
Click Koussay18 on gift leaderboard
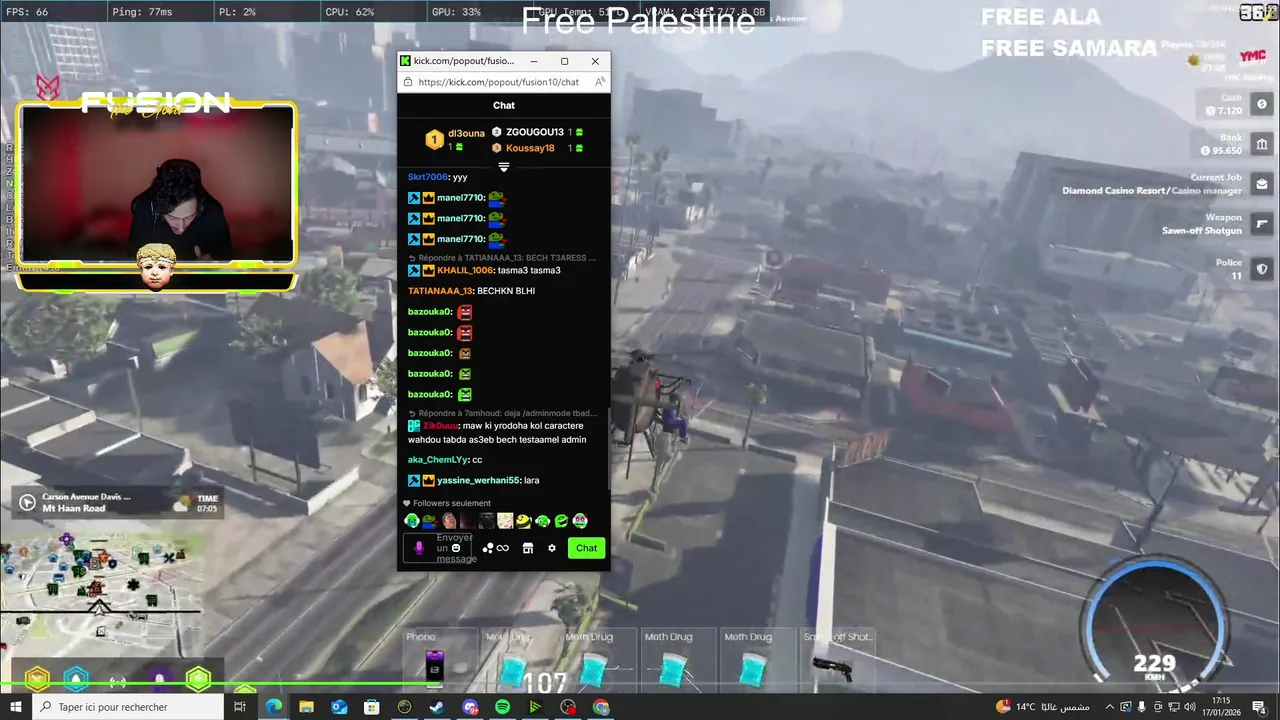(530, 148)
